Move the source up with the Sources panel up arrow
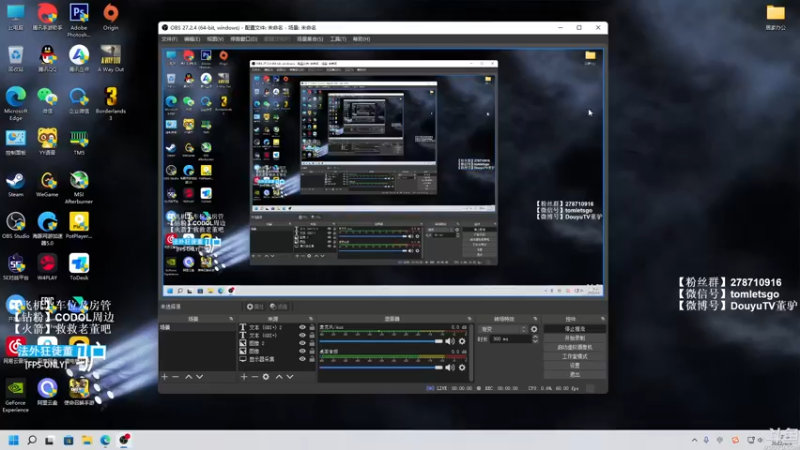The height and width of the screenshot is (450, 800). tap(279, 377)
